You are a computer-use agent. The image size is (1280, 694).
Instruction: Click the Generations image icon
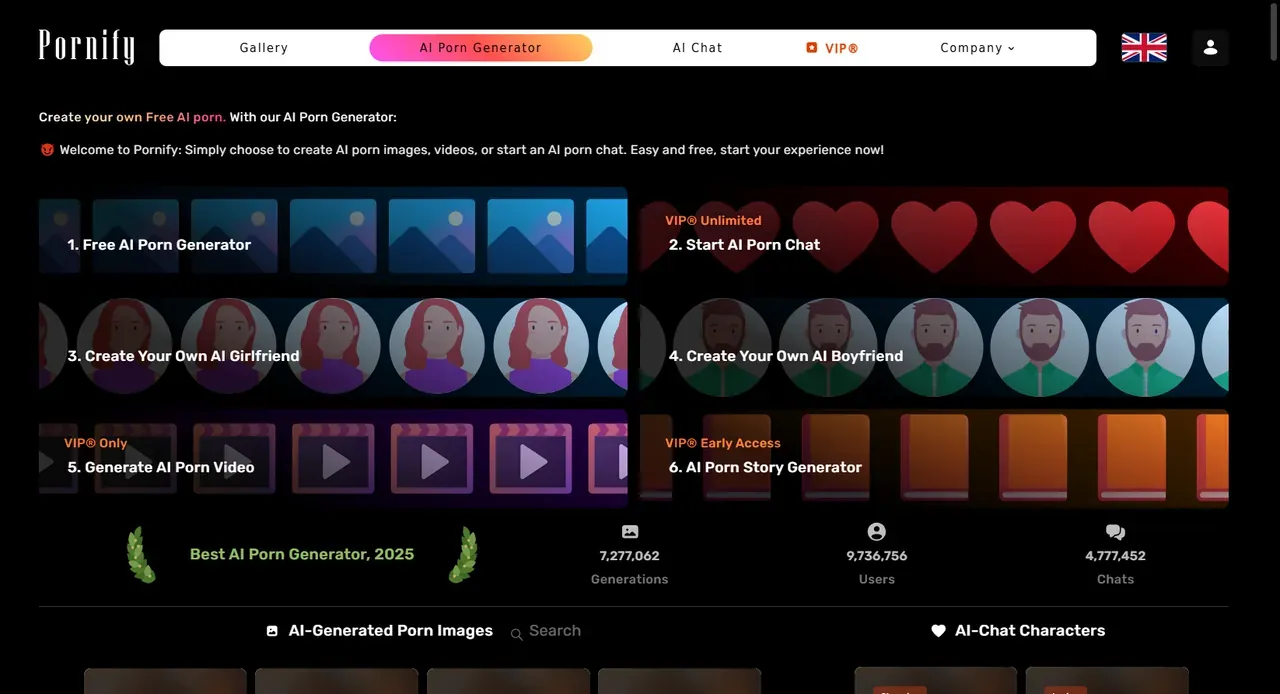pos(630,532)
